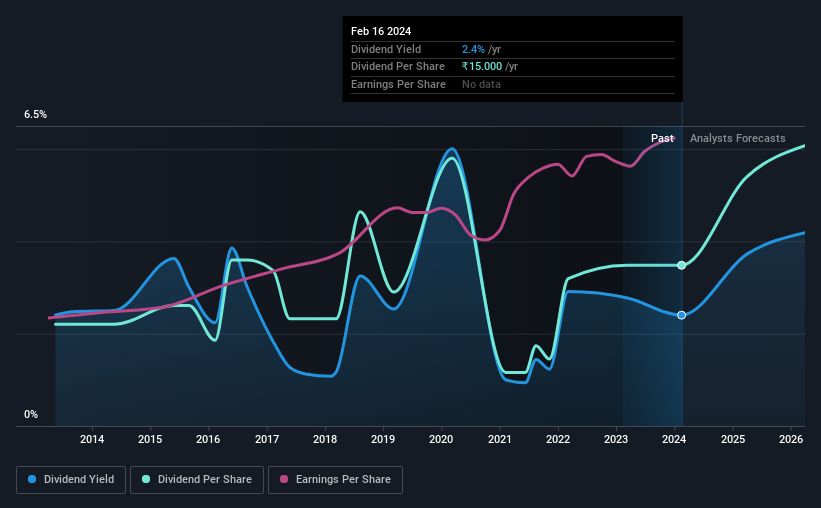Click the 'Past' region label
Image resolution: width=821 pixels, height=508 pixels.
[662, 138]
